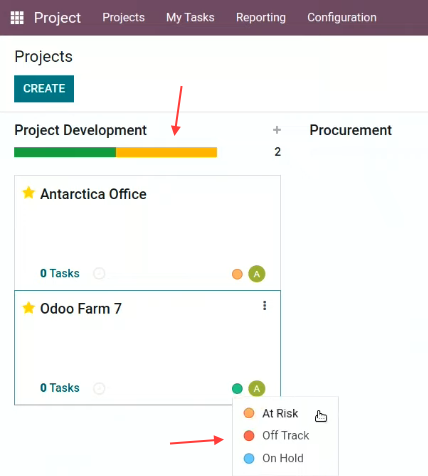Open the Reporting menu
This screenshot has height=476, width=428.
click(261, 17)
